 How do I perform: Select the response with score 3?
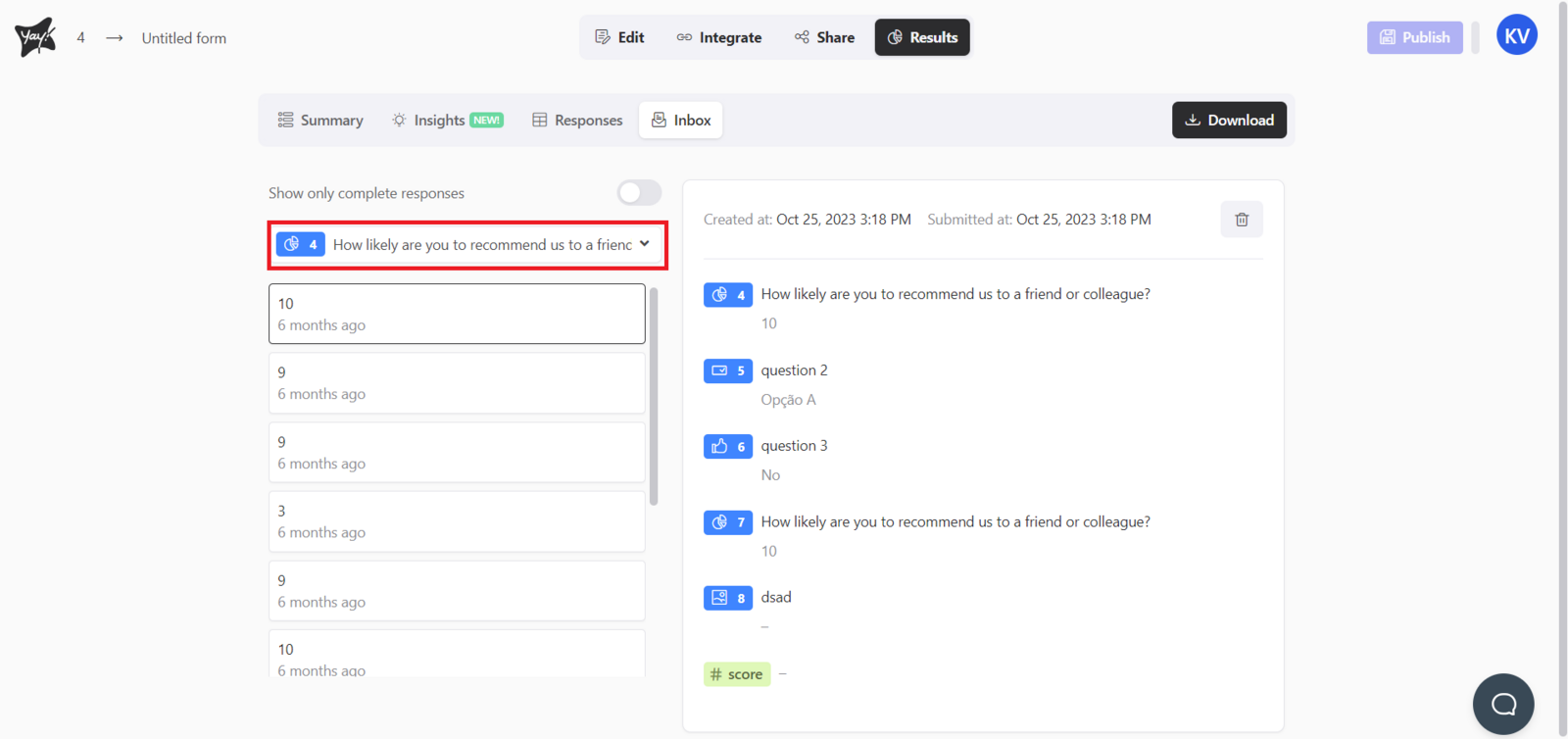pyautogui.click(x=457, y=521)
